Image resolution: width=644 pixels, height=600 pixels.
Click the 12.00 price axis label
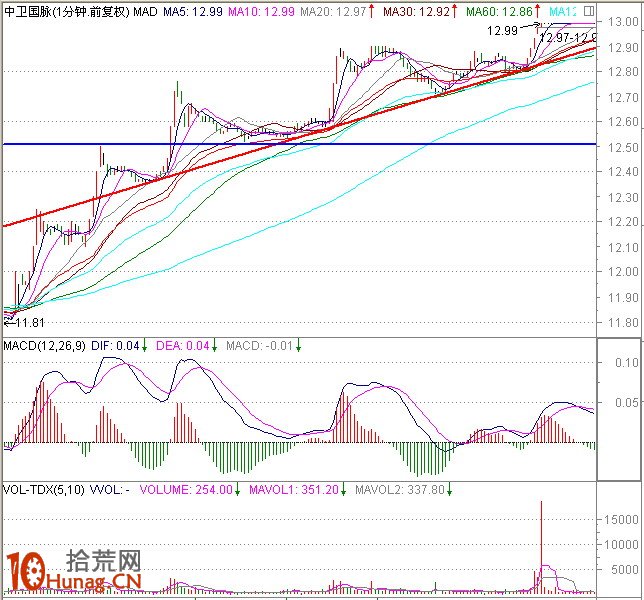coord(623,272)
